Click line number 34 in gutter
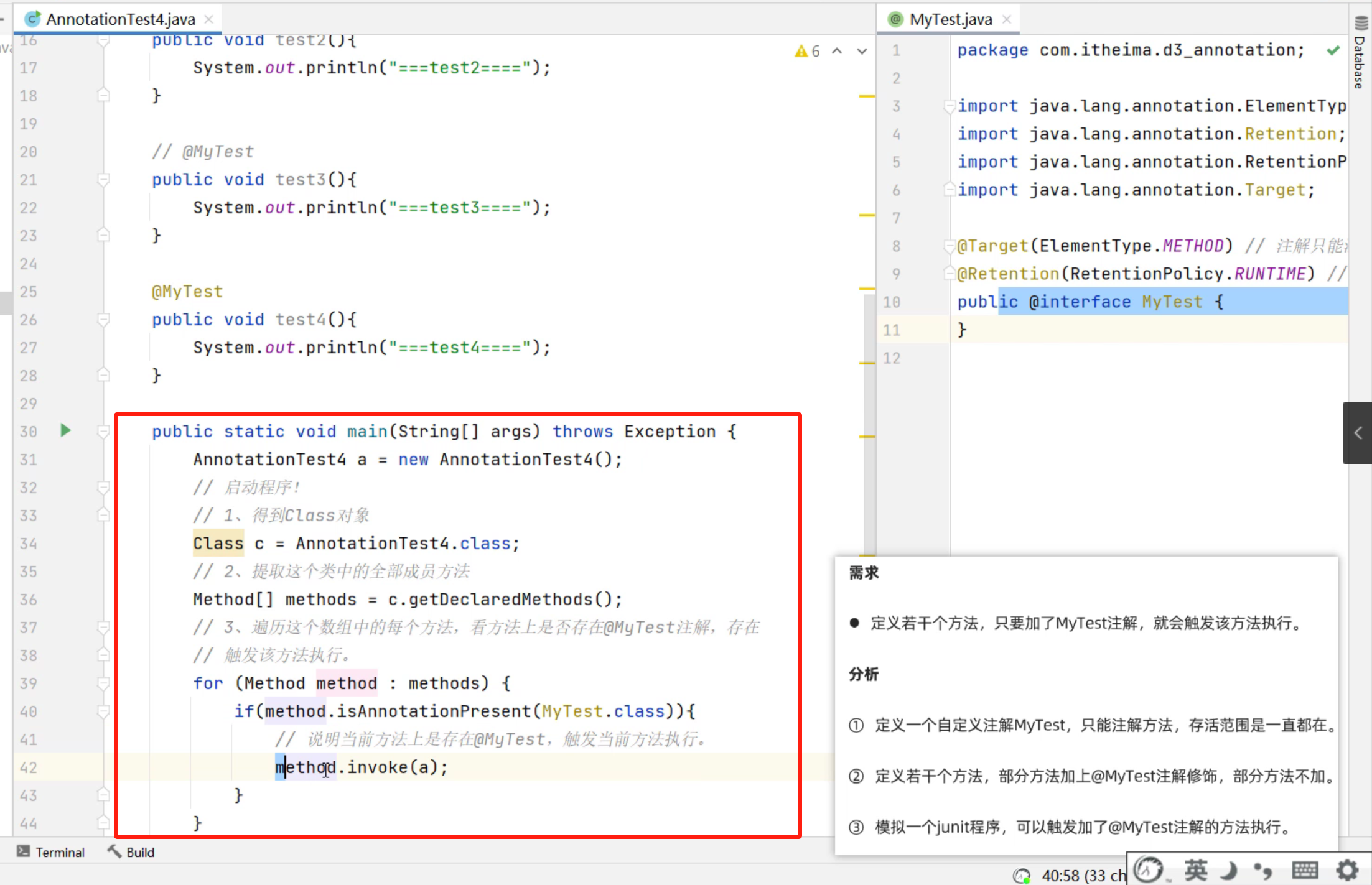Screen dimensions: 1372x885 28,543
